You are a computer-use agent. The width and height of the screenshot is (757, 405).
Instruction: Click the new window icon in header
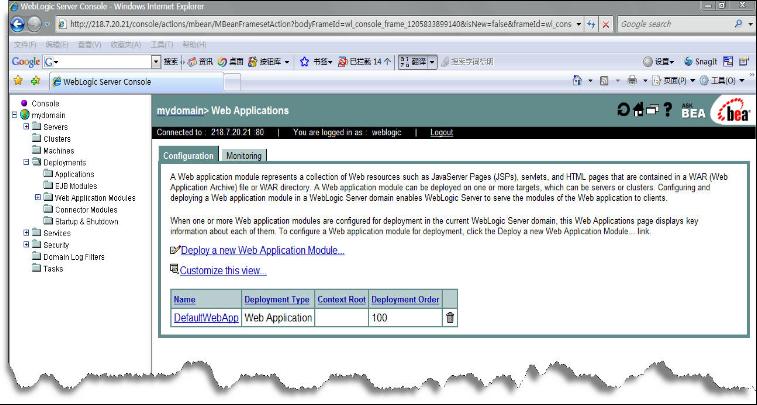[x=652, y=110]
